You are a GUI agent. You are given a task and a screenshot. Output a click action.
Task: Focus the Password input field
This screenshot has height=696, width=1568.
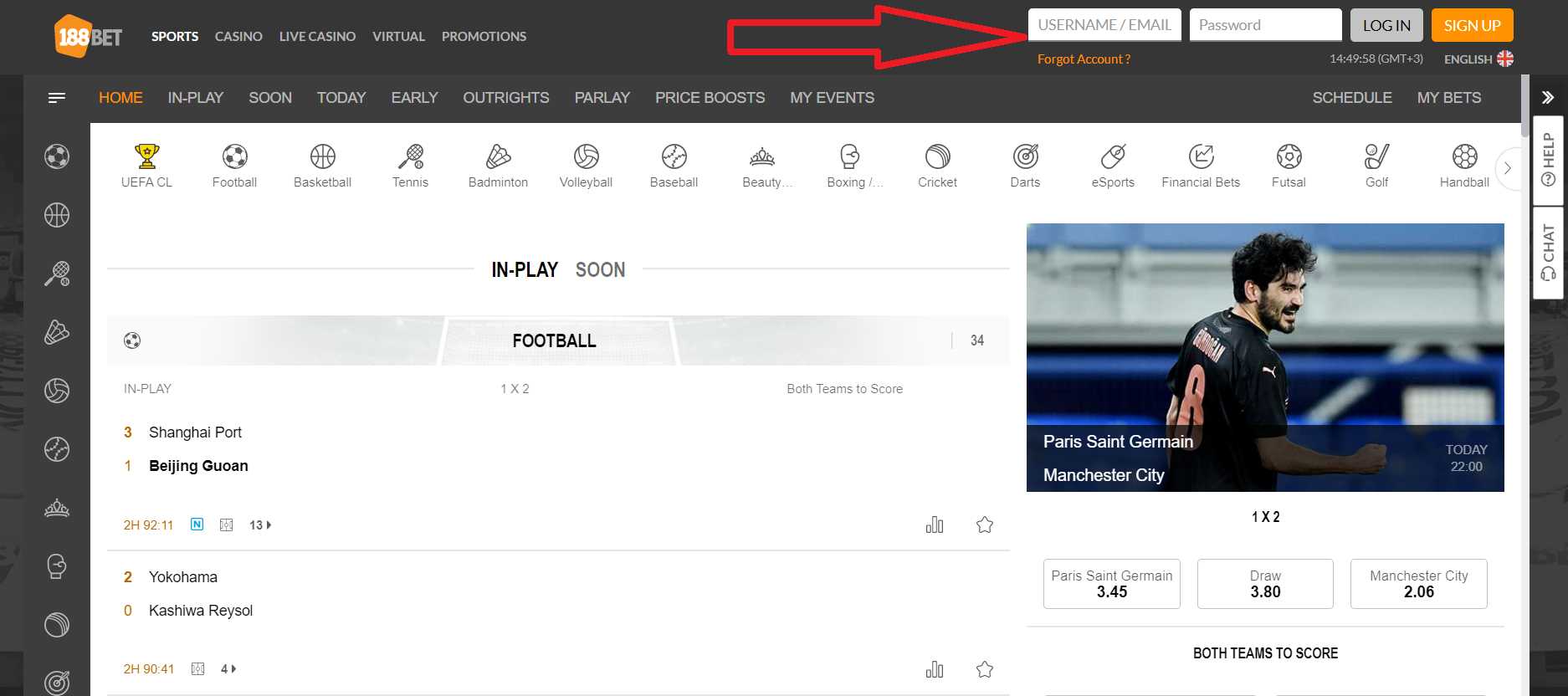coord(1265,25)
